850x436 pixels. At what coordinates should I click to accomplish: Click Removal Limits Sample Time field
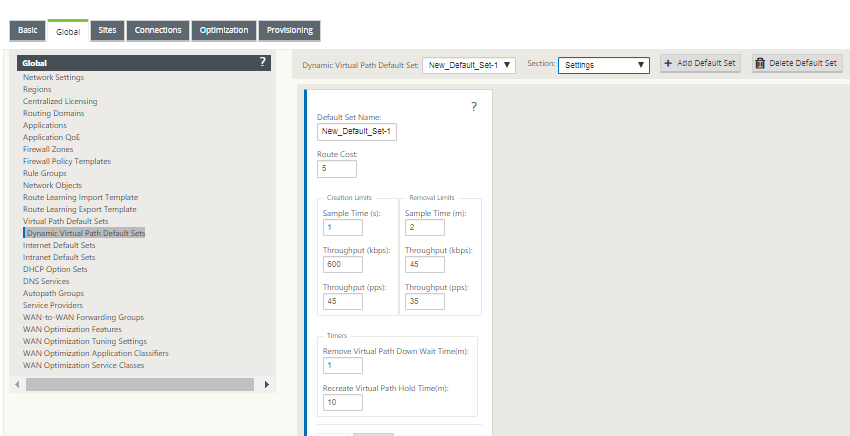pos(424,227)
